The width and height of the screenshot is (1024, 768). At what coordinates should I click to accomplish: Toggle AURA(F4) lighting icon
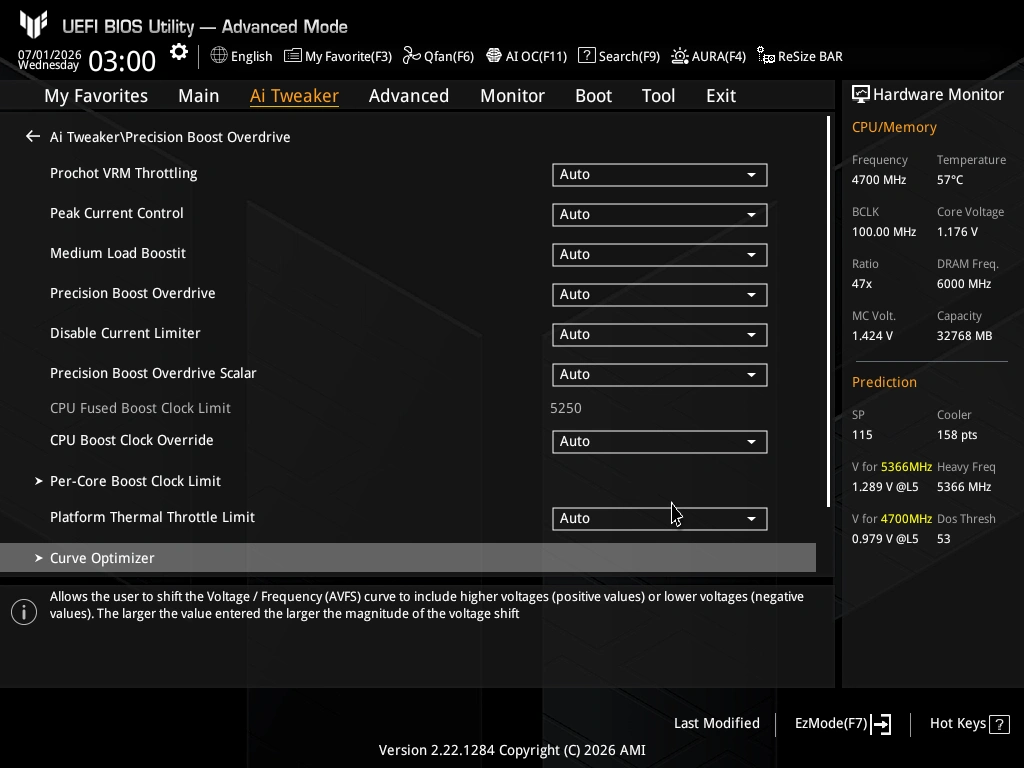point(679,56)
